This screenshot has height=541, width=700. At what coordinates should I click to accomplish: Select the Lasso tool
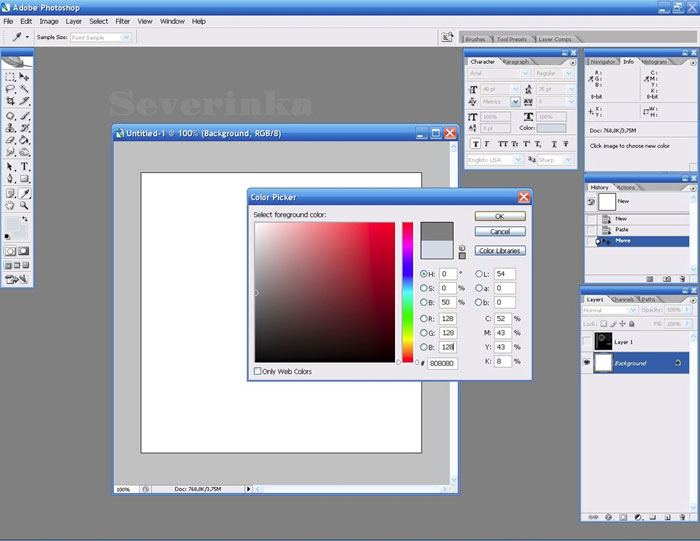pos(10,89)
